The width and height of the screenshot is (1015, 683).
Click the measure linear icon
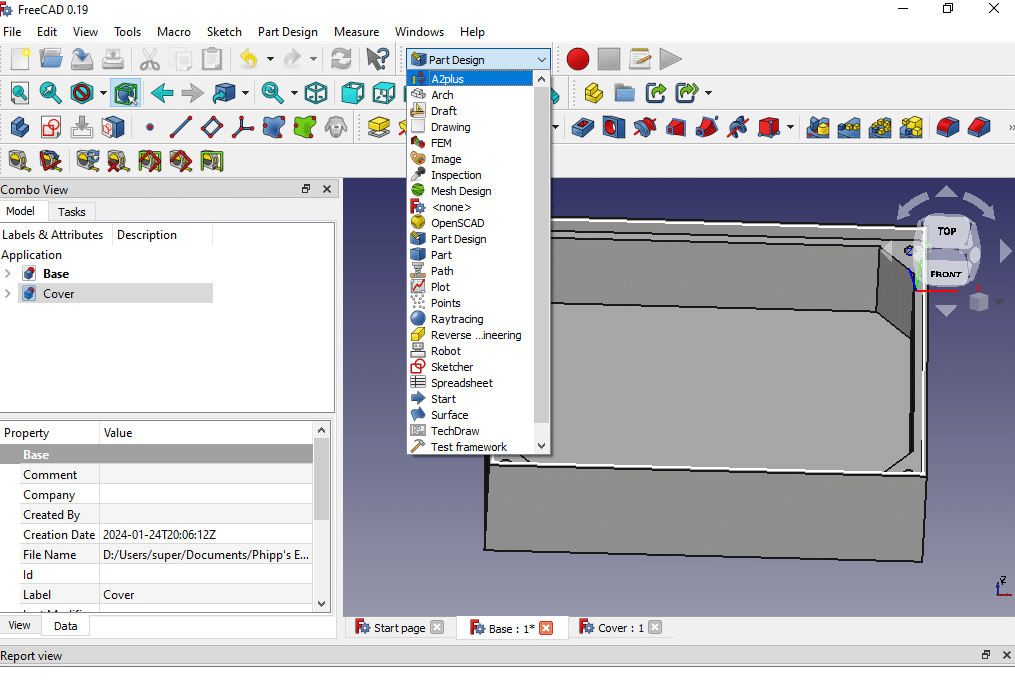[x=19, y=161]
